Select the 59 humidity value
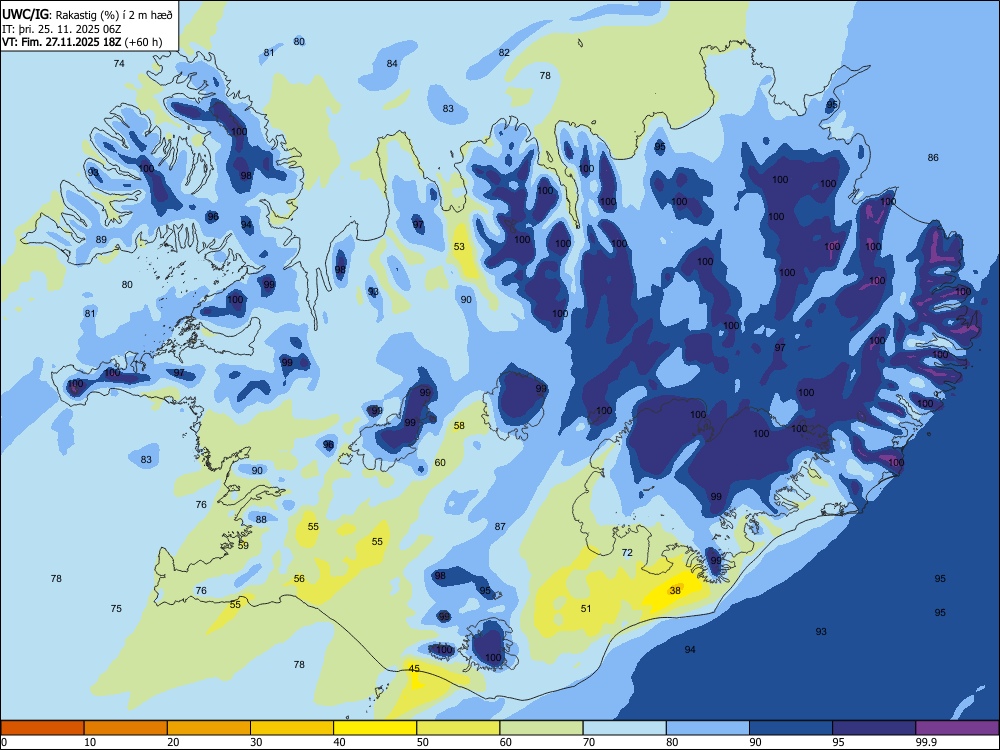 243,545
